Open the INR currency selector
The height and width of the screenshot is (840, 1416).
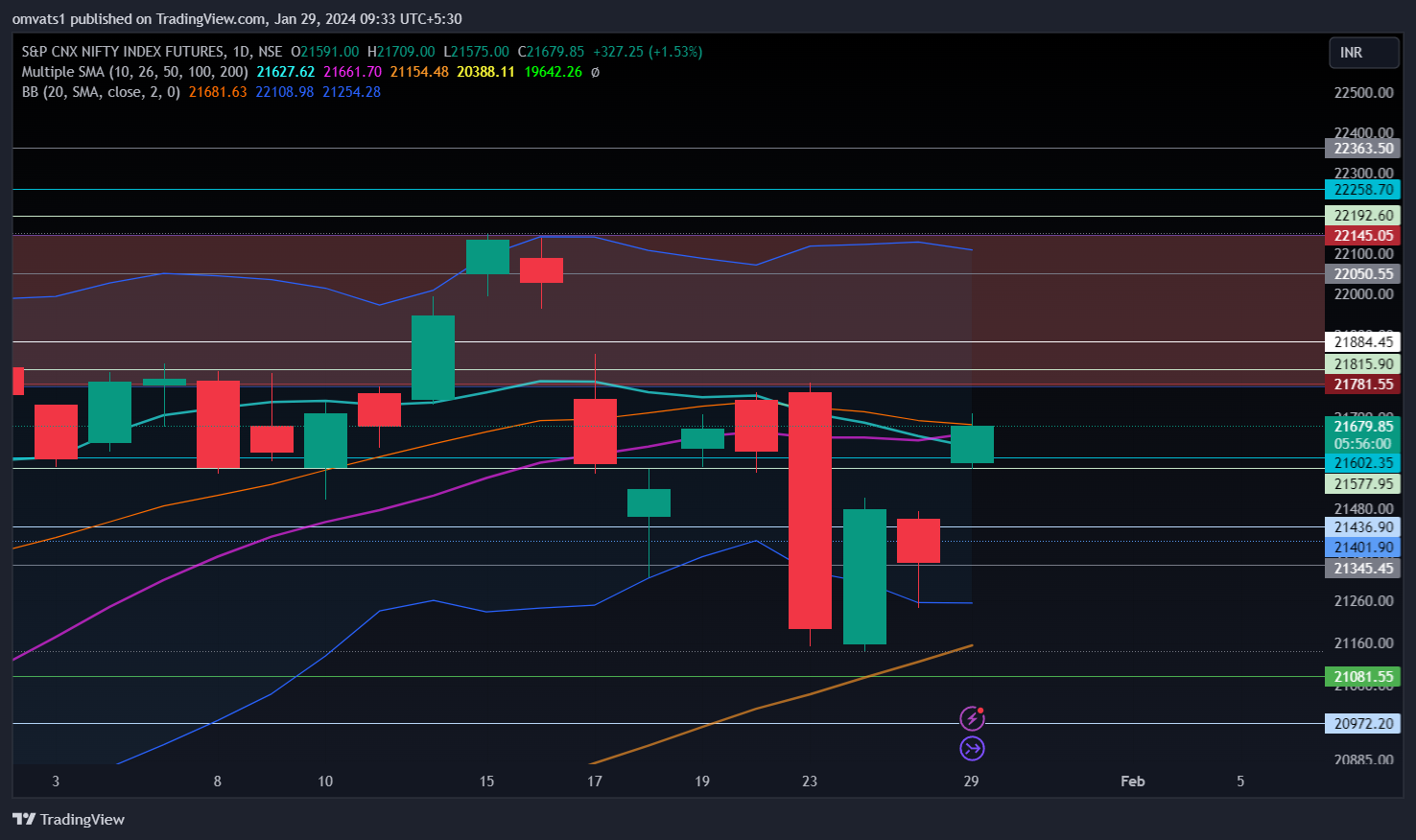pyautogui.click(x=1363, y=53)
